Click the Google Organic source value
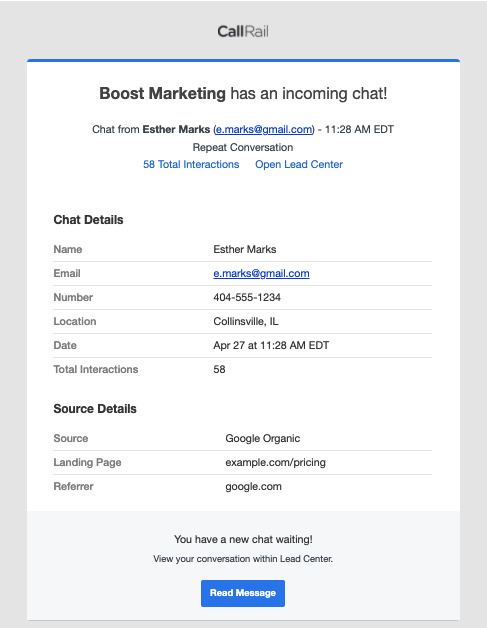Screen dimensions: 487x628 click(x=263, y=439)
